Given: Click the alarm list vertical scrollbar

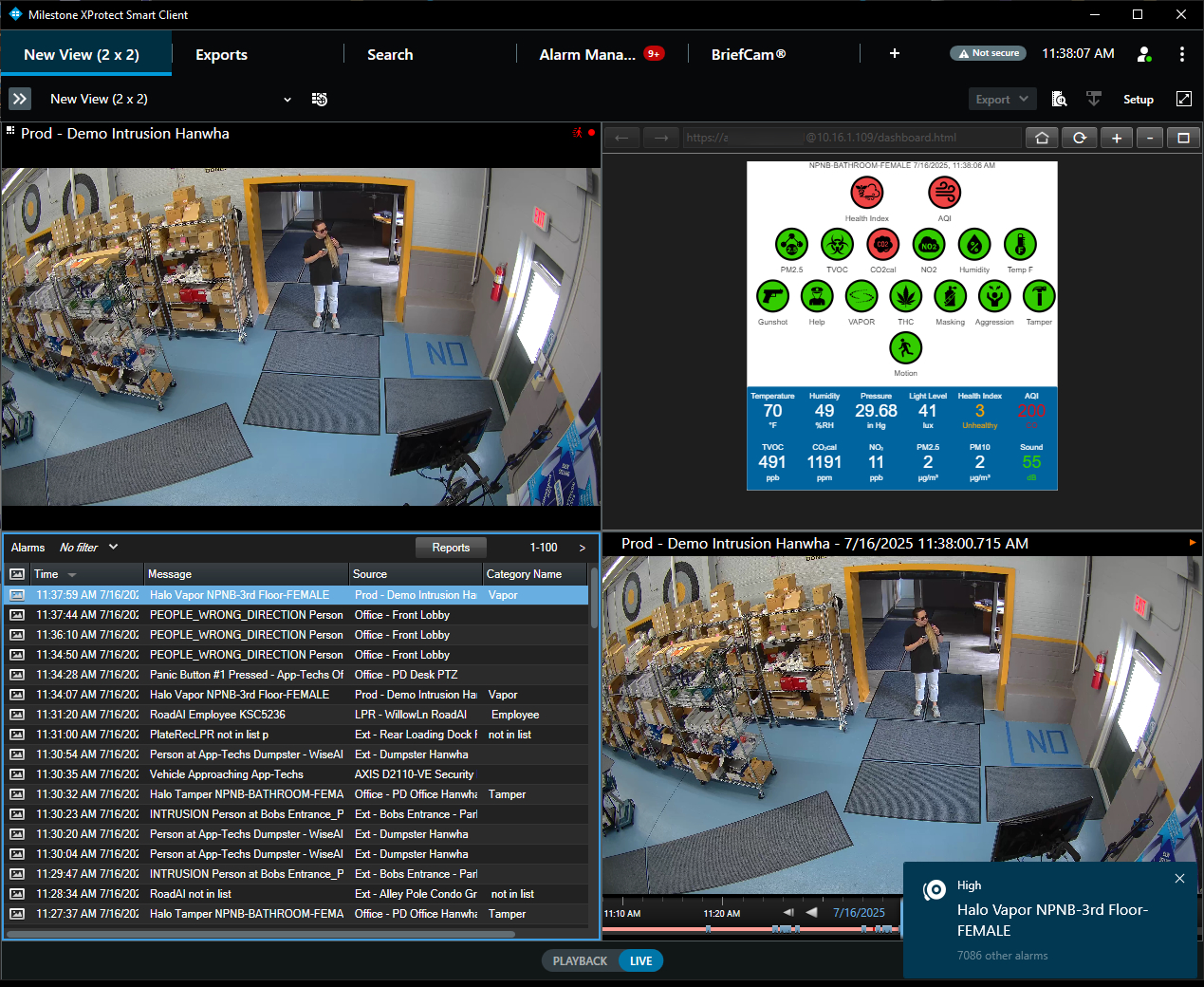Looking at the screenshot, I should tap(594, 599).
